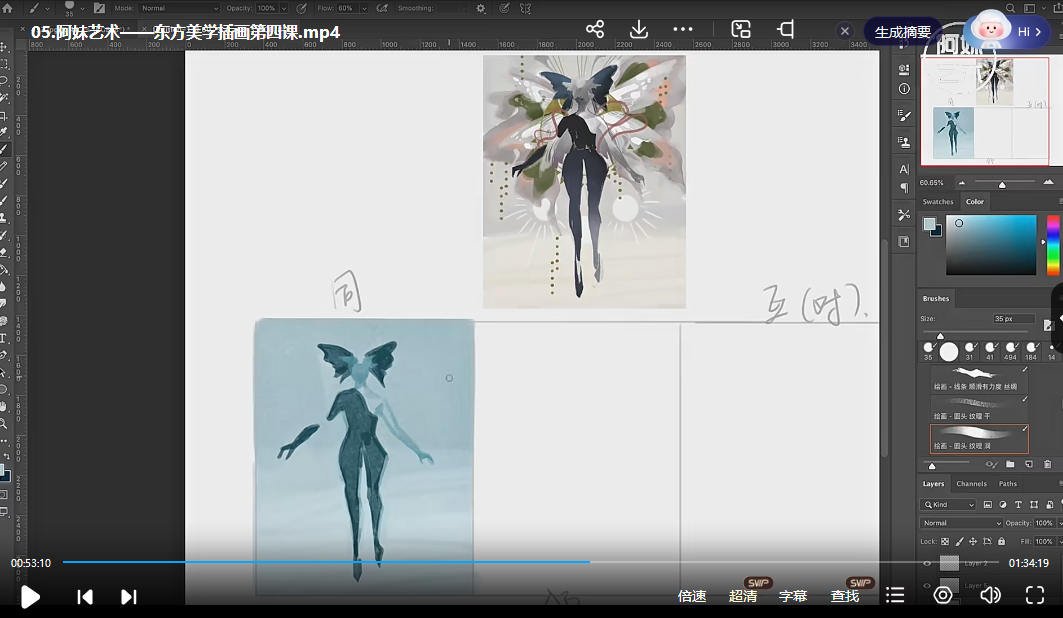1063x618 pixels.
Task: Open the Kind filter dropdown in Layers panel
Action: click(x=949, y=505)
